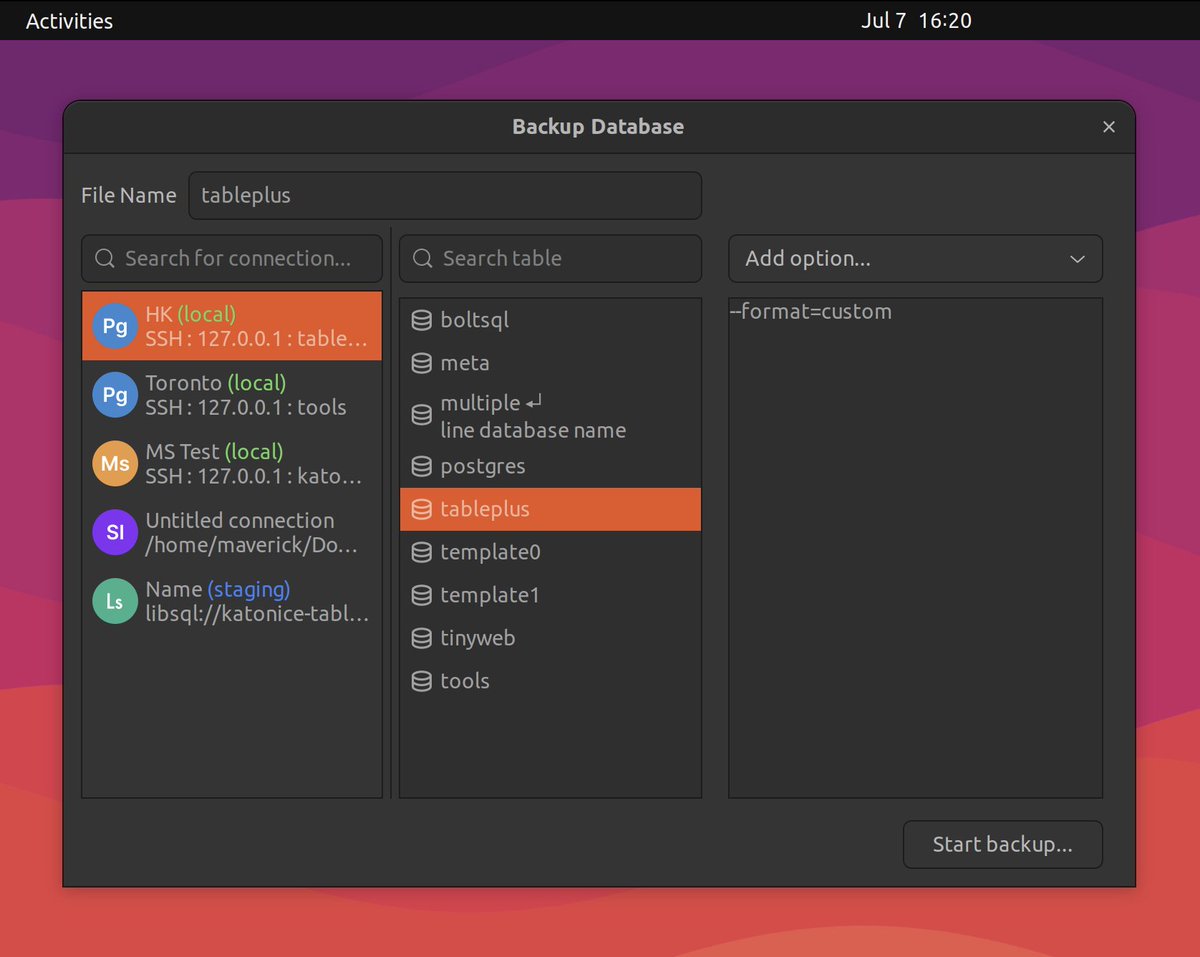Click the --format=custom option text
Viewport: 1200px width, 957px height.
(x=811, y=312)
